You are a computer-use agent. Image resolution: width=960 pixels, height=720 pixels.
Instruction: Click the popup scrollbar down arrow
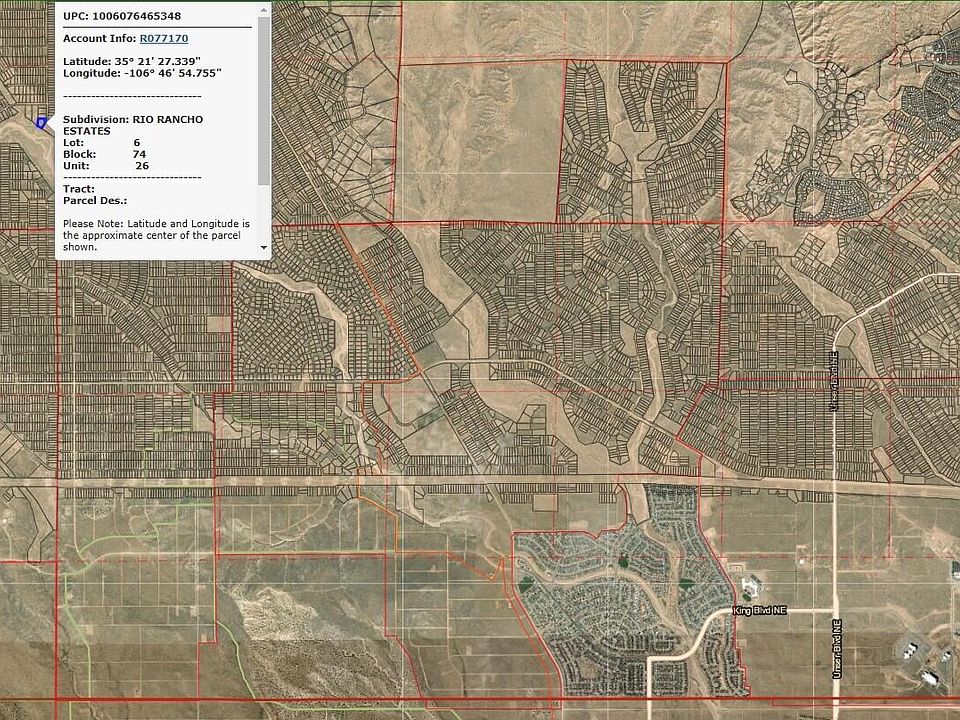click(x=264, y=247)
